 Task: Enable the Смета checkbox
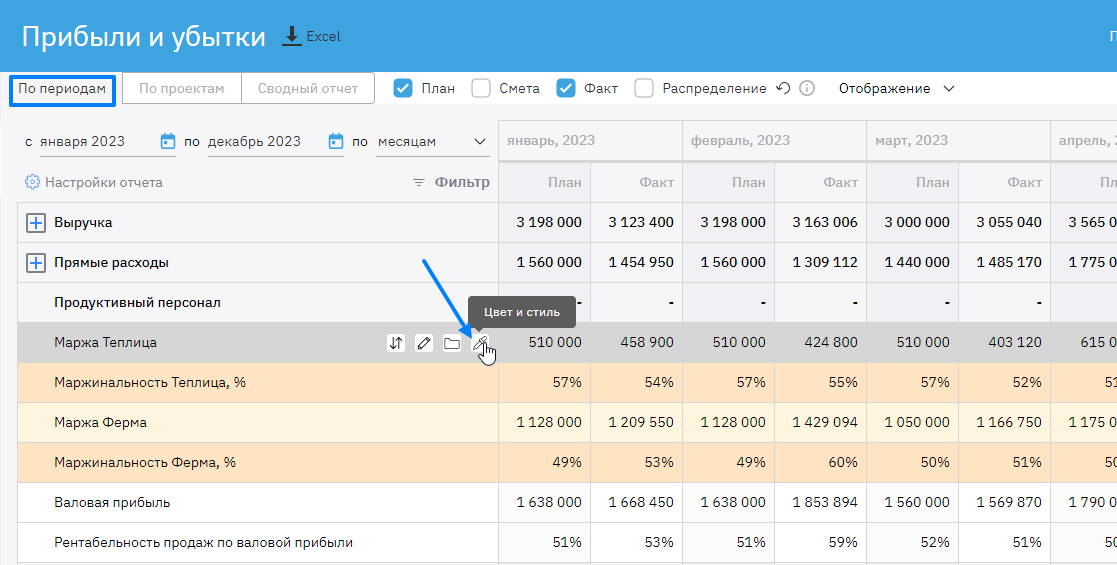click(x=482, y=88)
